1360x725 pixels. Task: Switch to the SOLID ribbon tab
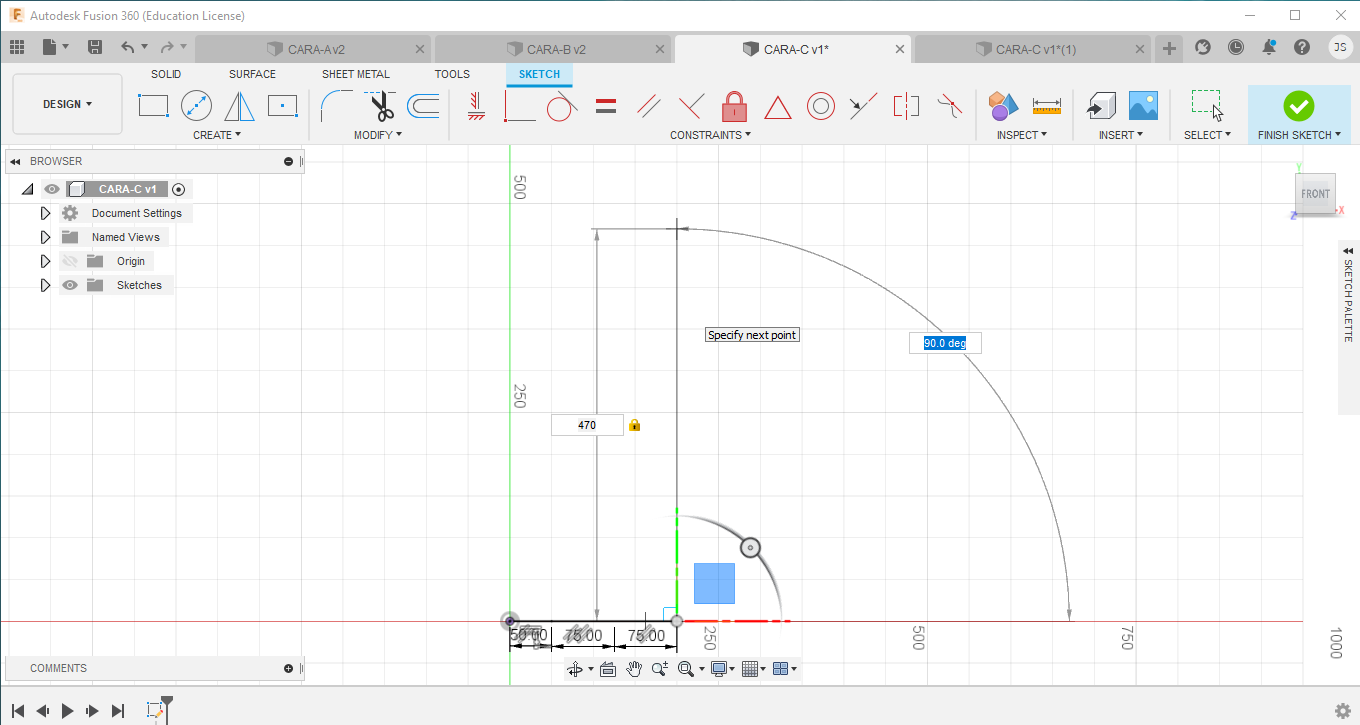click(x=166, y=74)
